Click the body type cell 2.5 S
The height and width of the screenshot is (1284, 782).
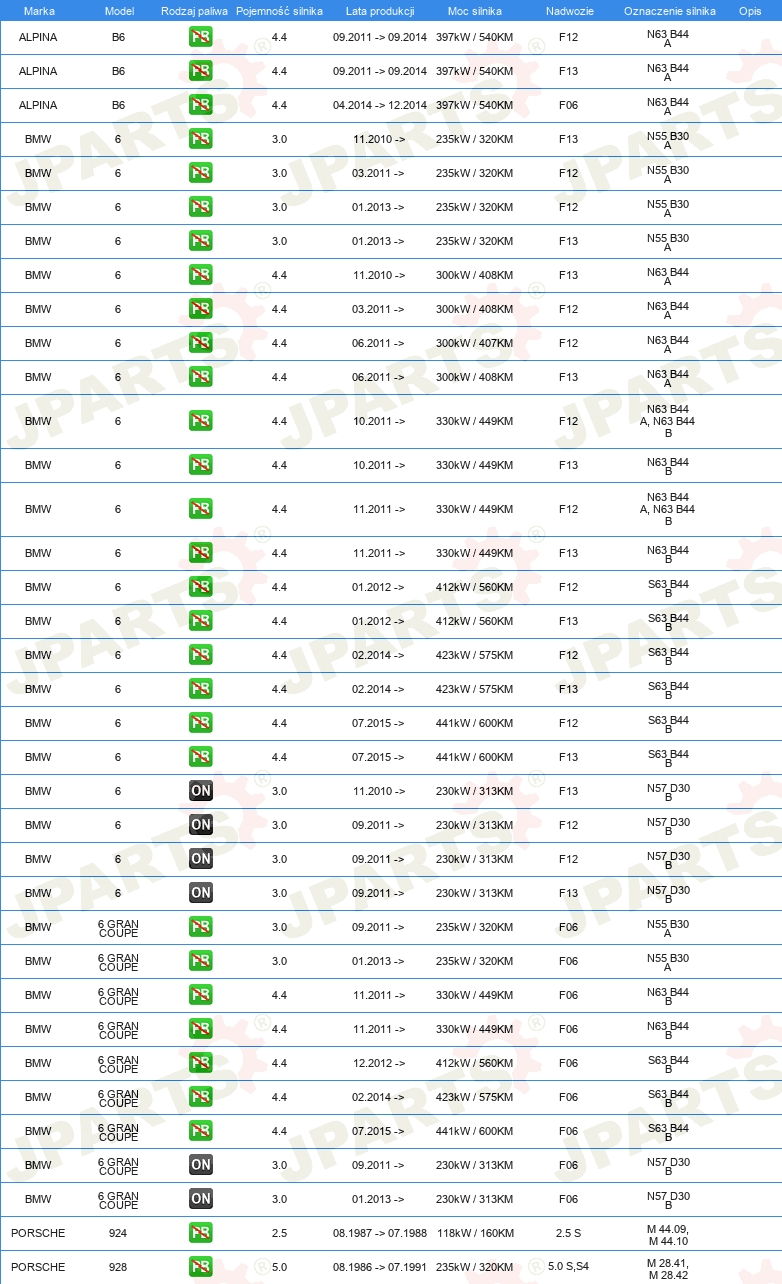pos(569,1234)
